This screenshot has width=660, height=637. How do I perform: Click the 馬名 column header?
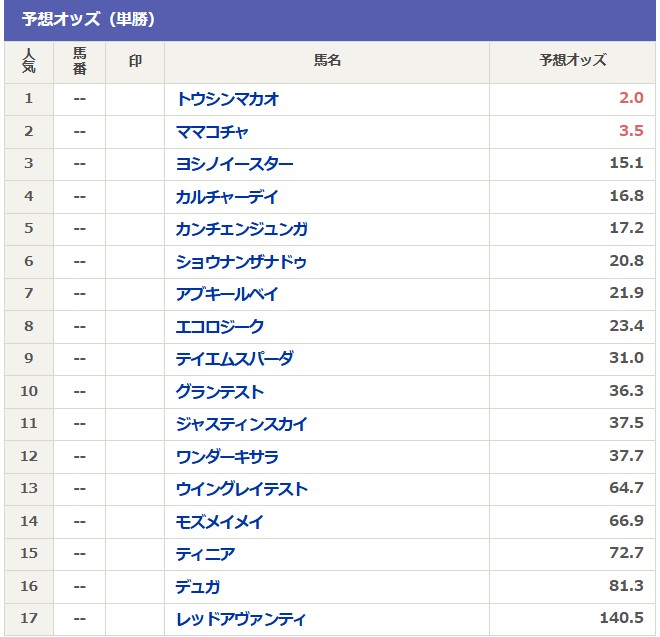[x=327, y=61]
